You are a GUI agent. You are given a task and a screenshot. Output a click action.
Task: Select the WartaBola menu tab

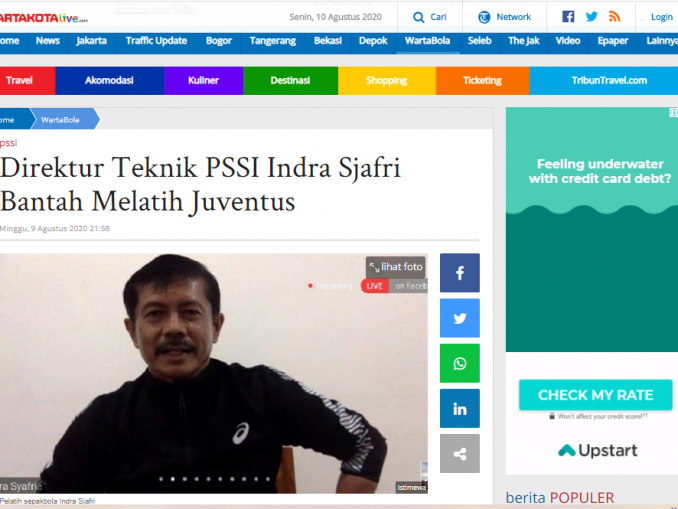coord(427,41)
